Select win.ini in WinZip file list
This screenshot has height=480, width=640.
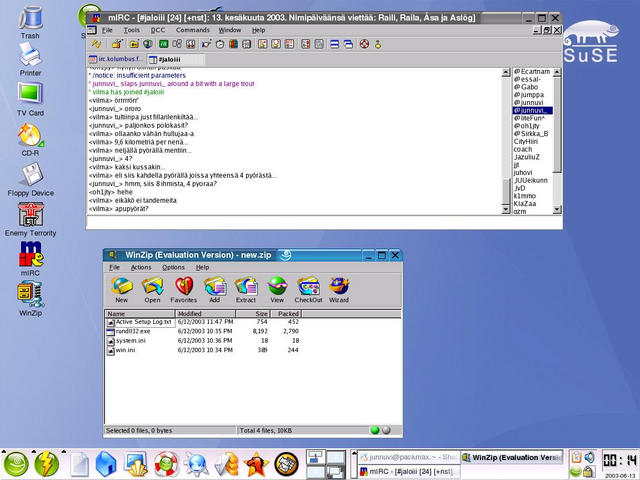tap(121, 350)
